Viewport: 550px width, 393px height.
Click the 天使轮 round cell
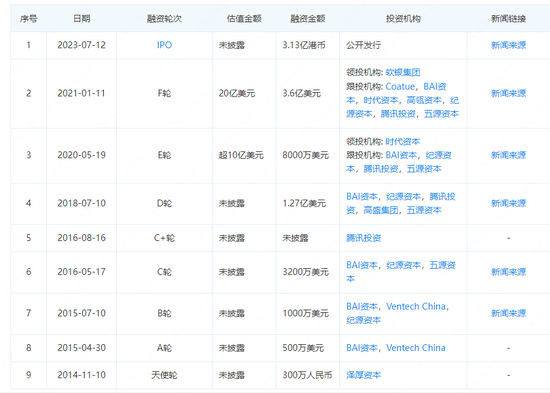tap(164, 375)
